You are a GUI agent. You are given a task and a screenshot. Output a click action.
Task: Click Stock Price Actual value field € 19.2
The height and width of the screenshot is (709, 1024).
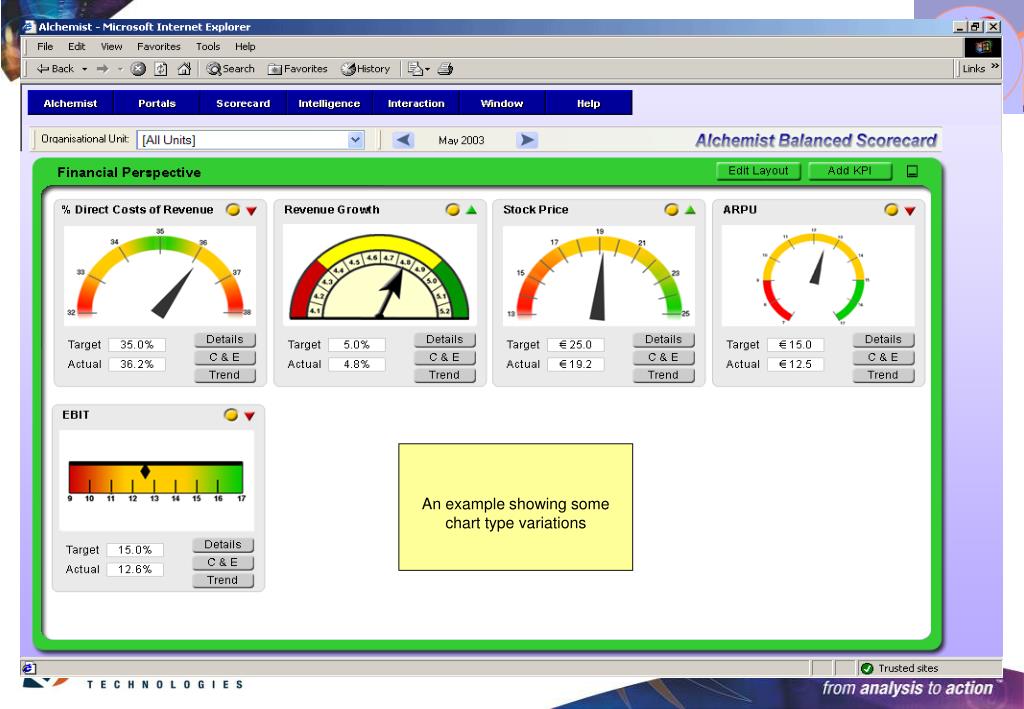(x=575, y=364)
